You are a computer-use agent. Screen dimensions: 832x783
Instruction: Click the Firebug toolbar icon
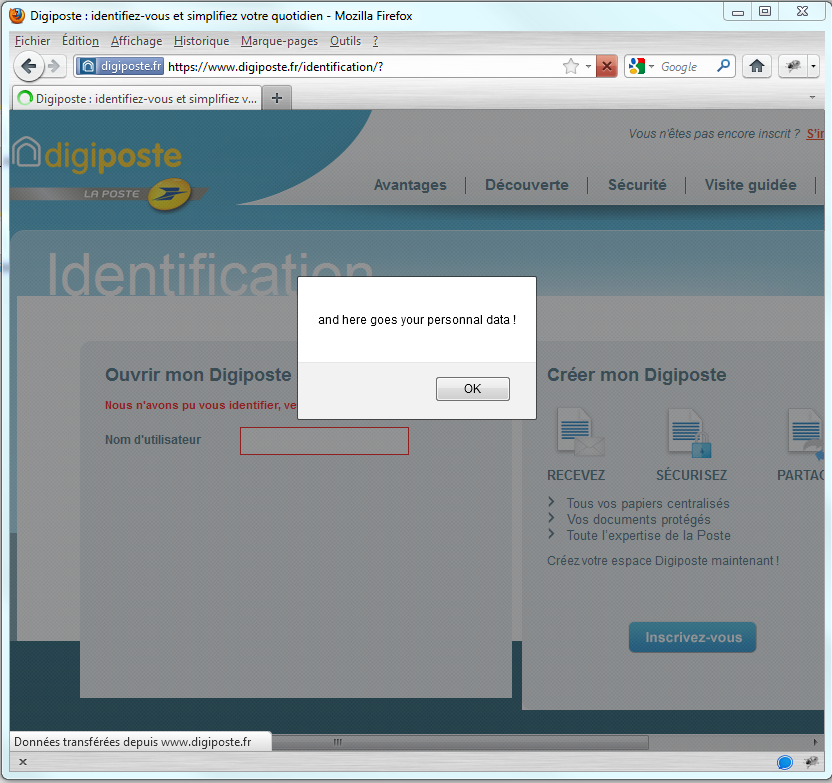click(x=793, y=66)
